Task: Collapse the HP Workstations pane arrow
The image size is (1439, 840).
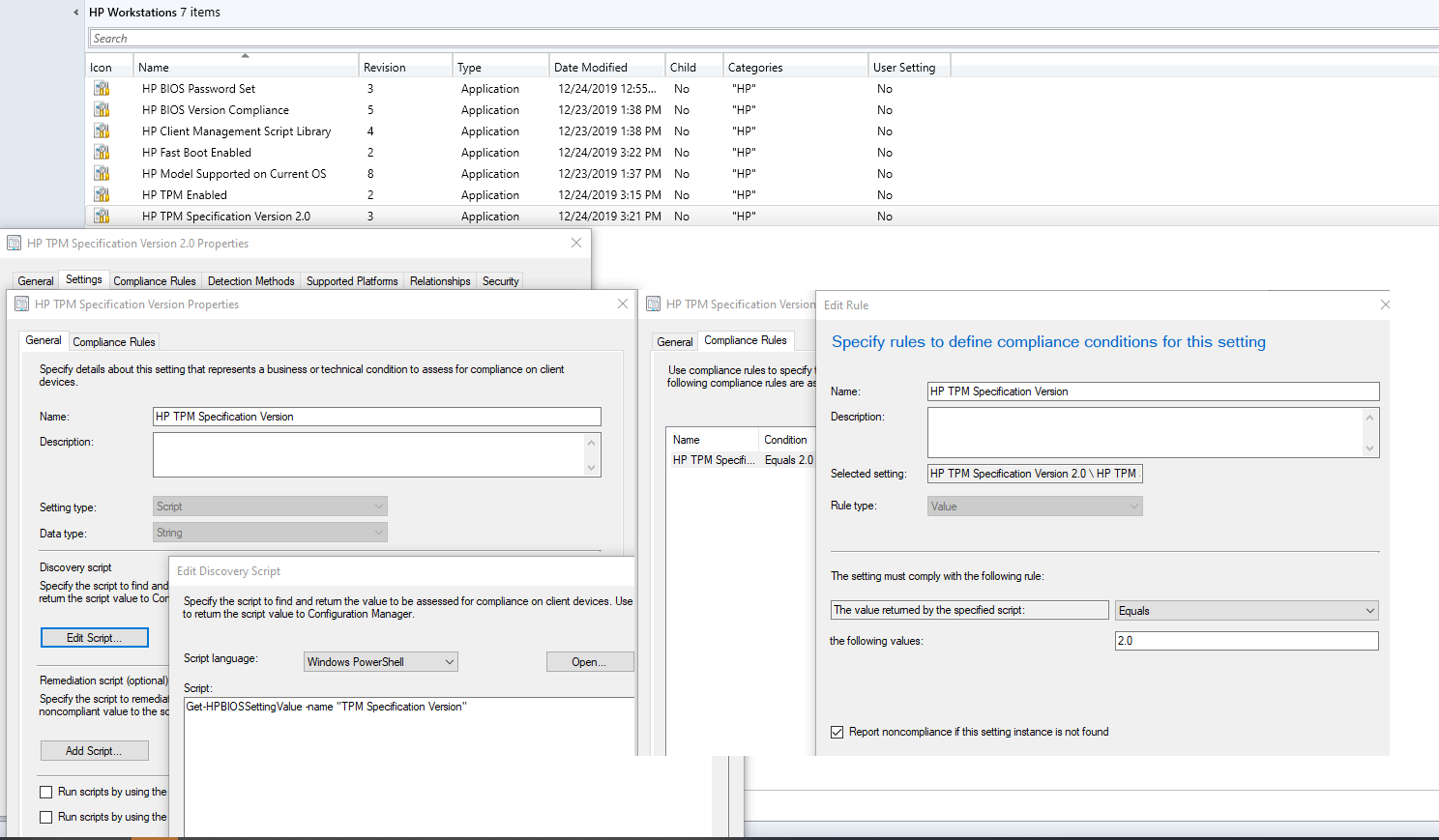Action: pyautogui.click(x=76, y=13)
